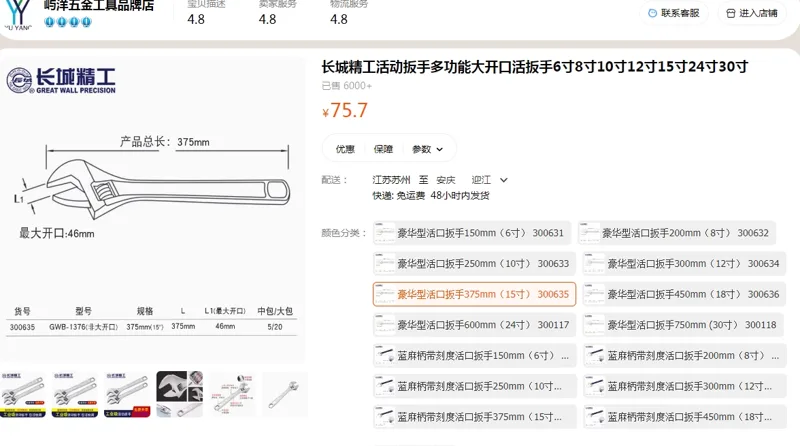Click the 5/20 pack quantity cell

tap(275, 327)
